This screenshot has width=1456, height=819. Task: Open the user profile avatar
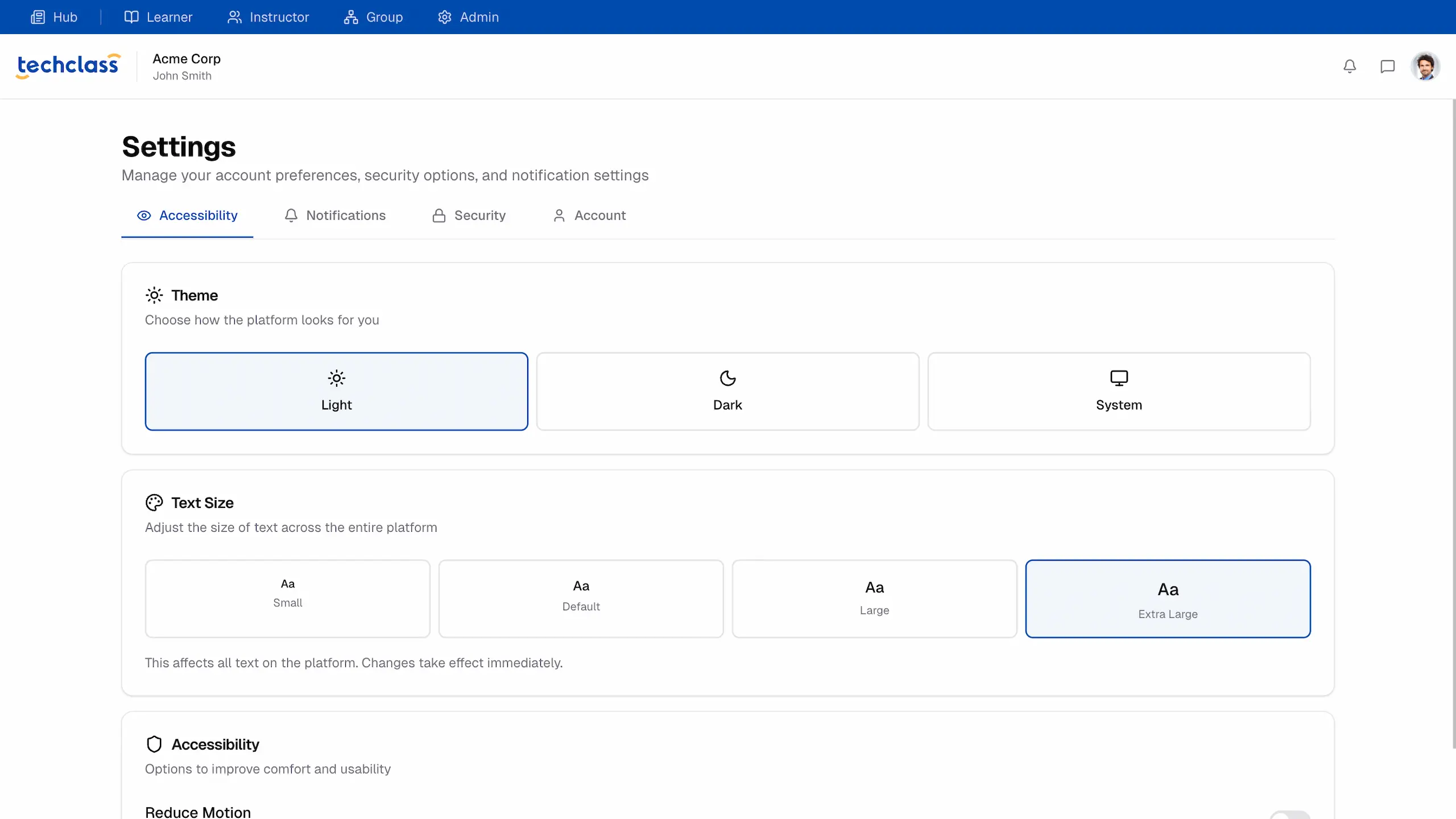pos(1425,67)
